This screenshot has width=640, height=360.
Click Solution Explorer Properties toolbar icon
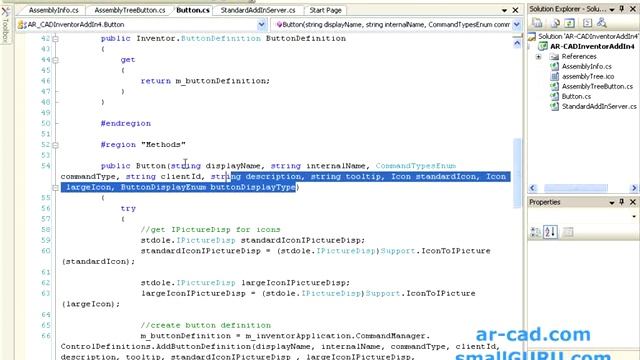click(x=537, y=23)
